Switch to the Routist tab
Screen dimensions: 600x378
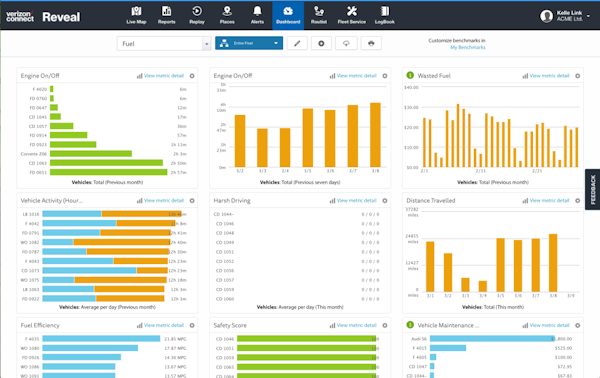319,15
